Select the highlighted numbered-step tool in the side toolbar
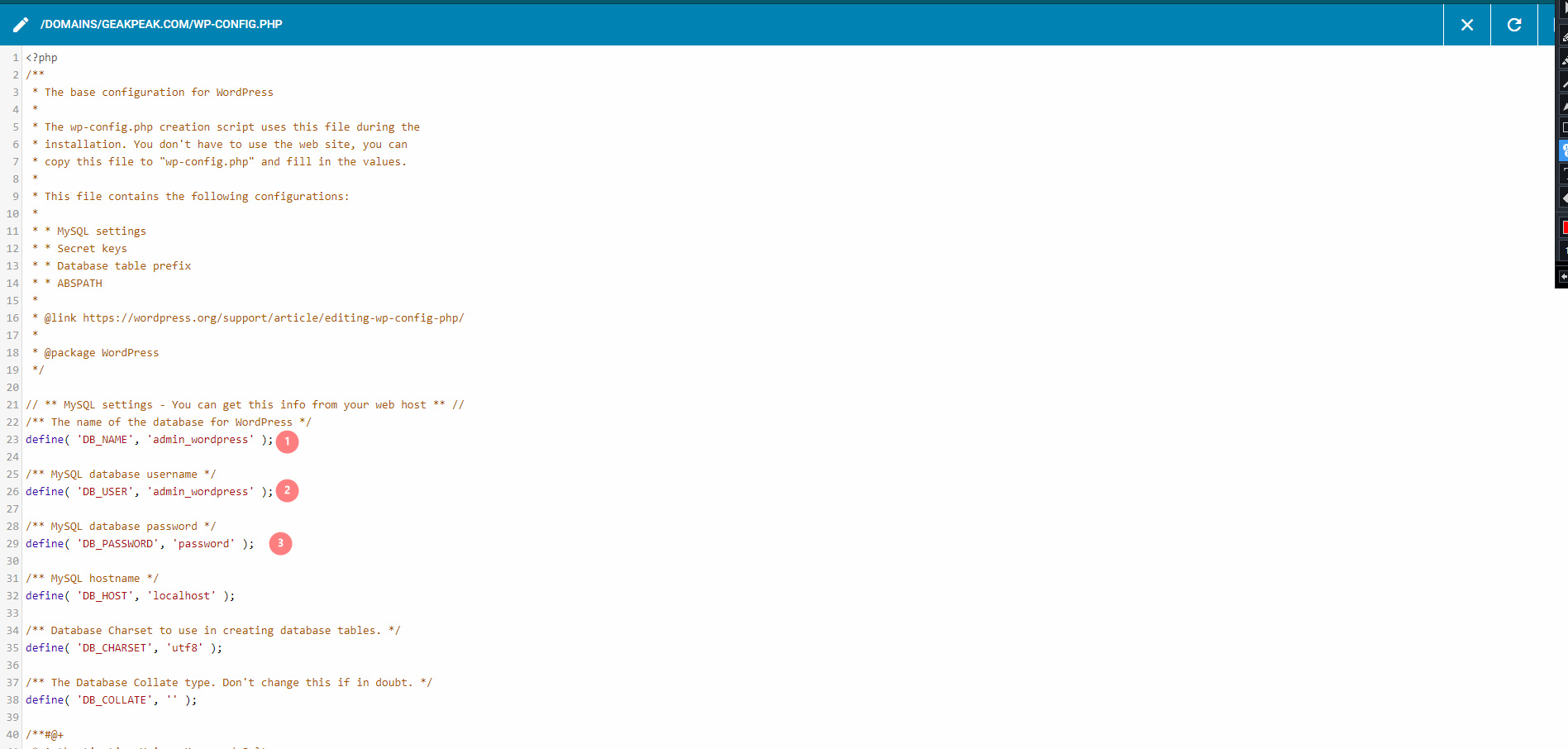This screenshot has width=1568, height=749. coord(1564,150)
